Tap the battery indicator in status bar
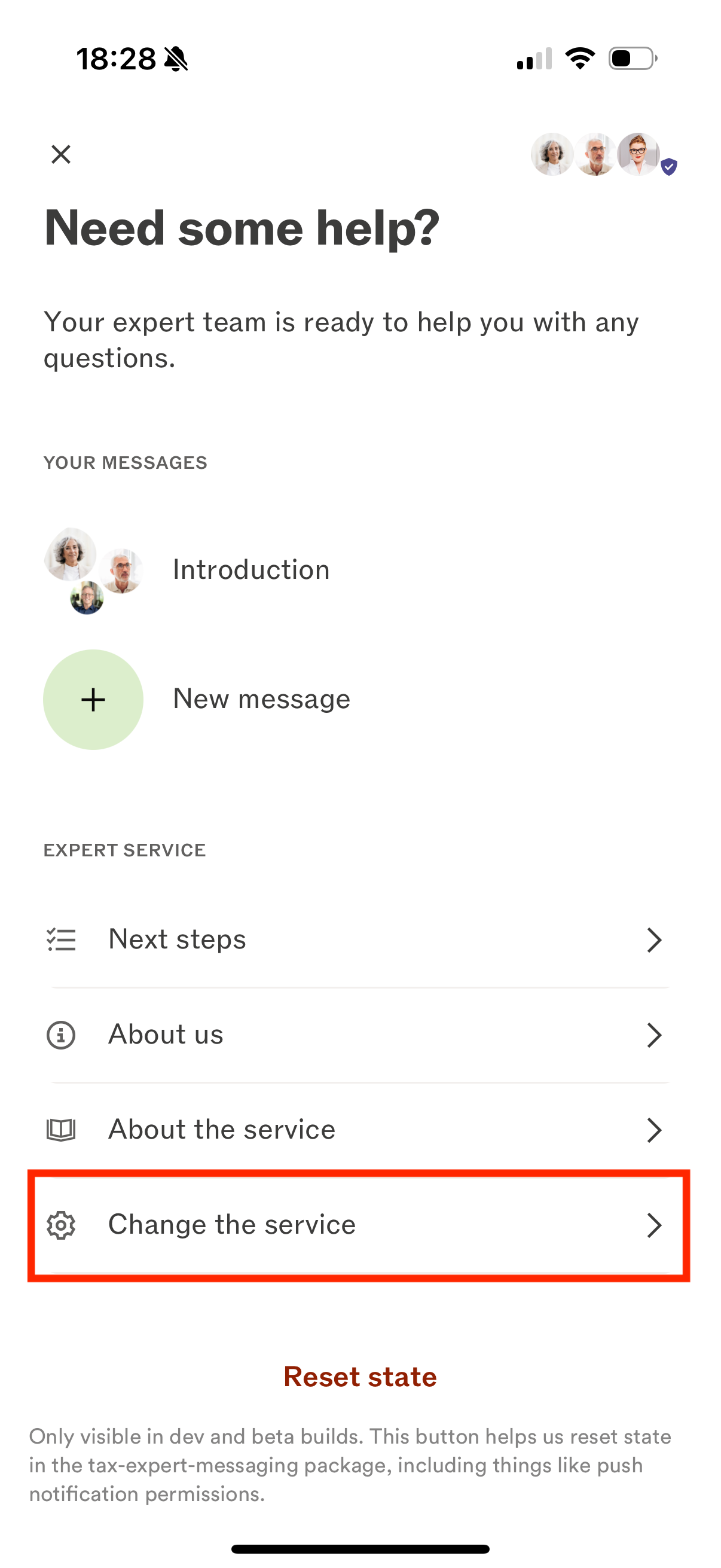This screenshot has width=721, height=1568. pos(633,59)
